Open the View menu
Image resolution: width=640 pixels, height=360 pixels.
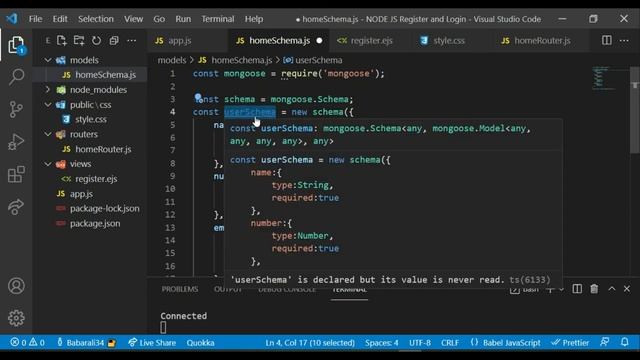[133, 19]
